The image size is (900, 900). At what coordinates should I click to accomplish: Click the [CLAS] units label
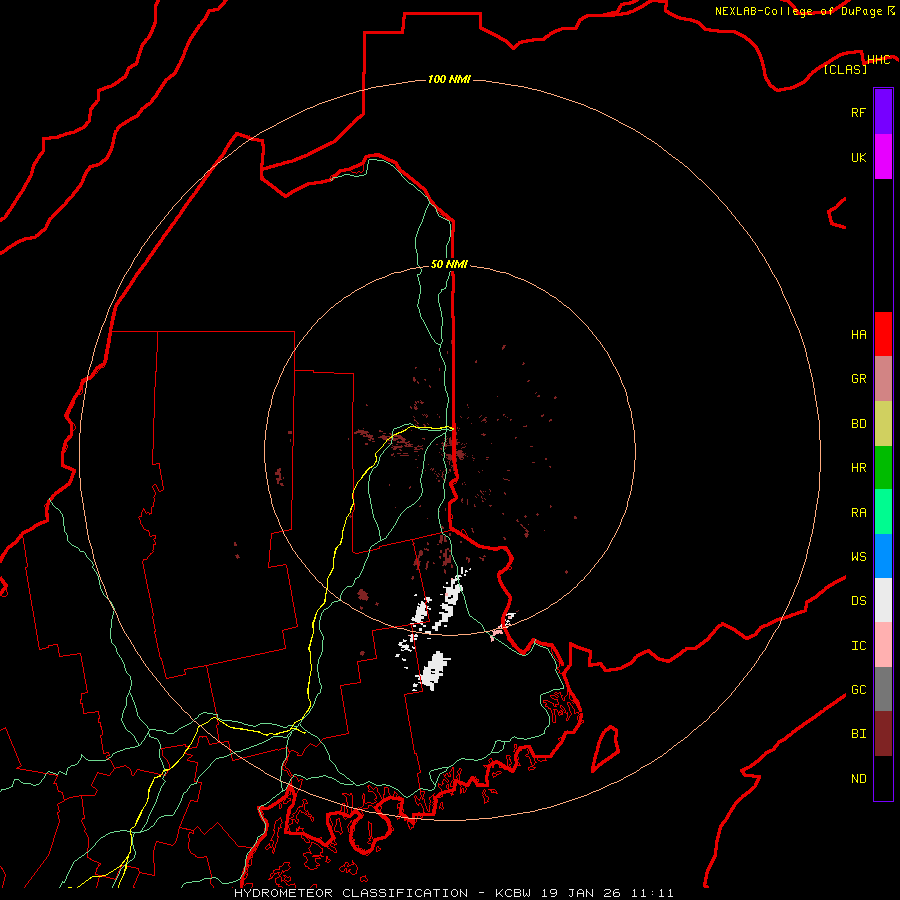coord(845,69)
